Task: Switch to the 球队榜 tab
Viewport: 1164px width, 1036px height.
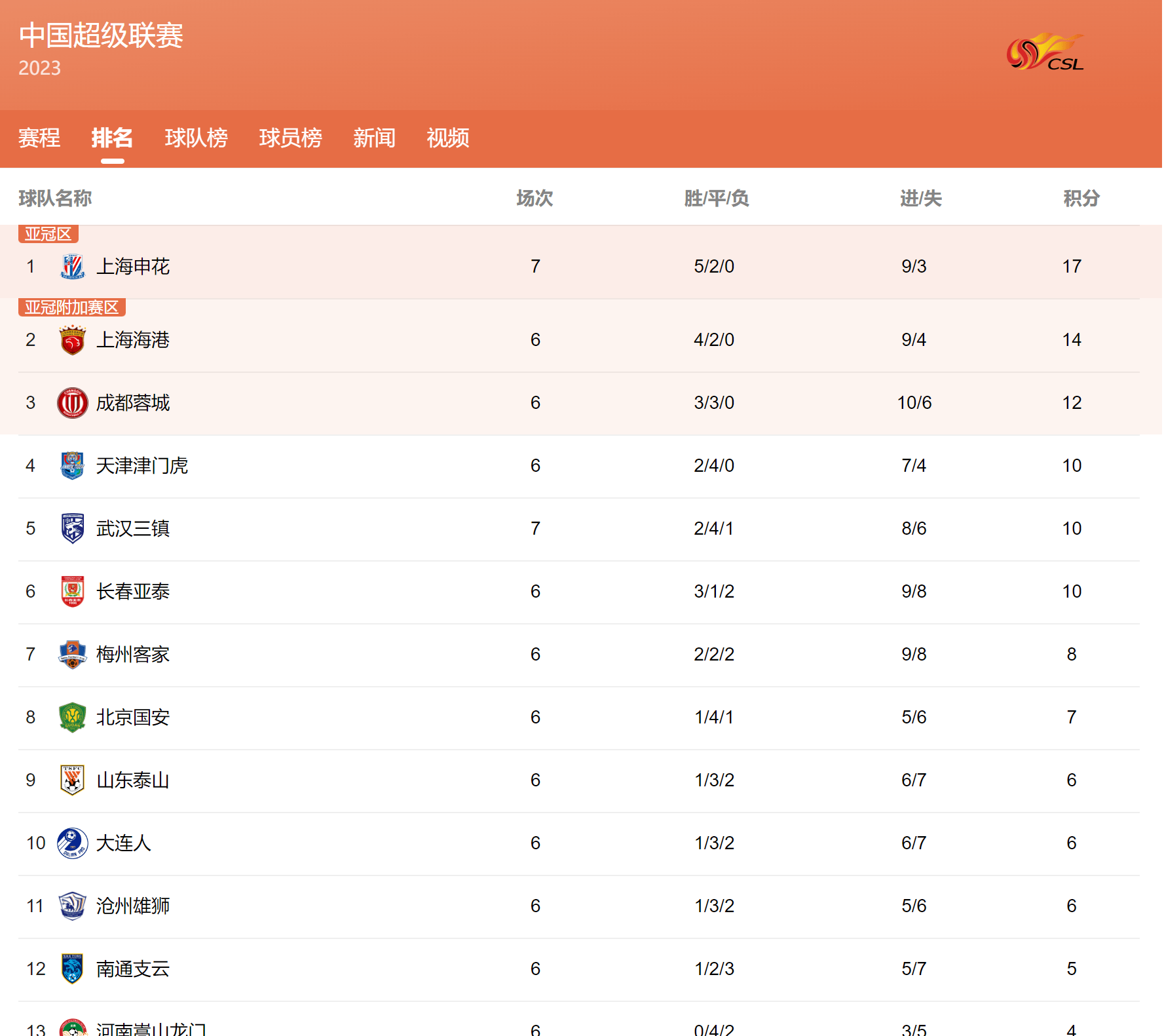Action: (x=196, y=138)
